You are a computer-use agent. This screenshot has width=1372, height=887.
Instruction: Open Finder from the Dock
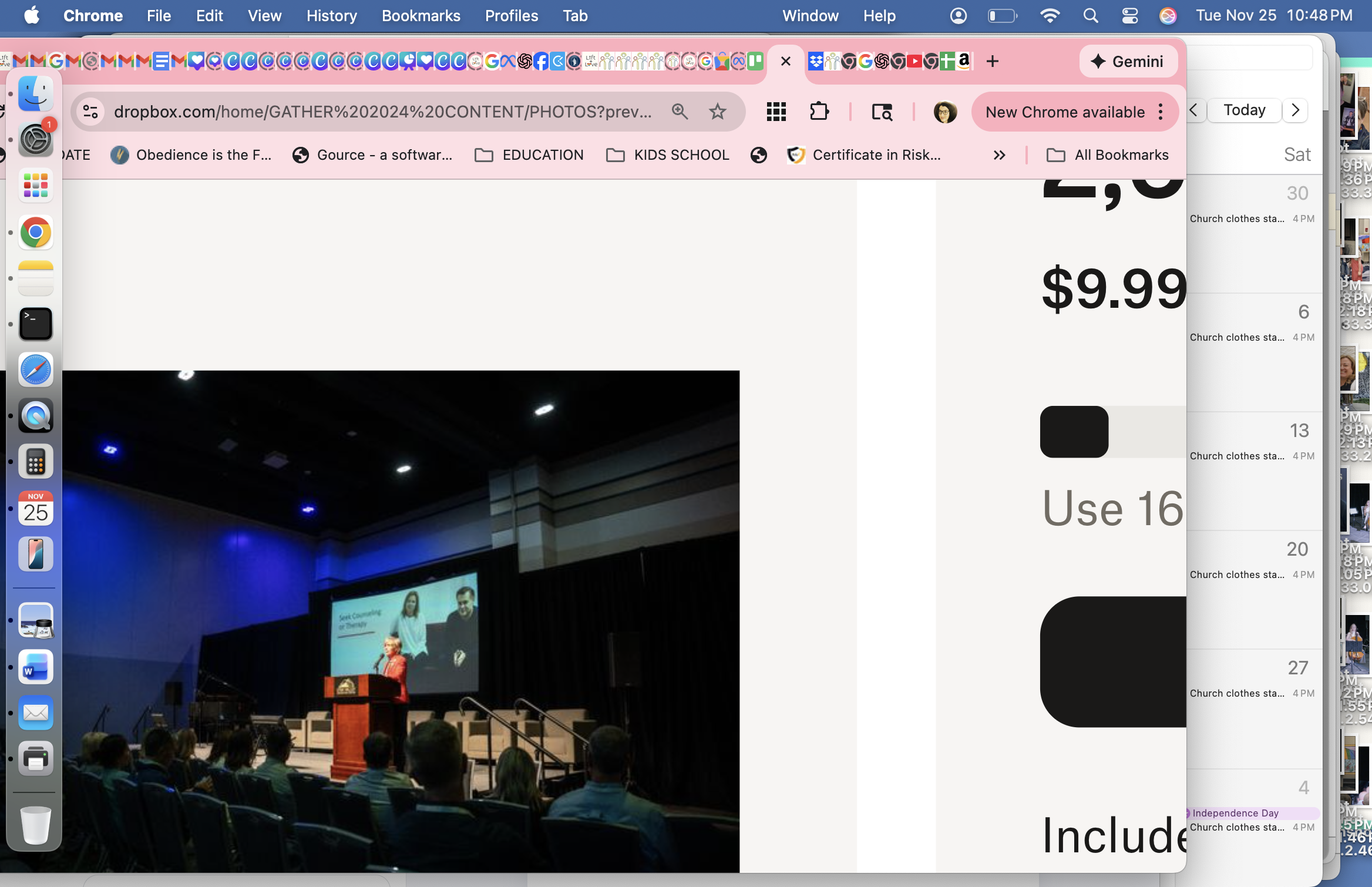coord(36,94)
